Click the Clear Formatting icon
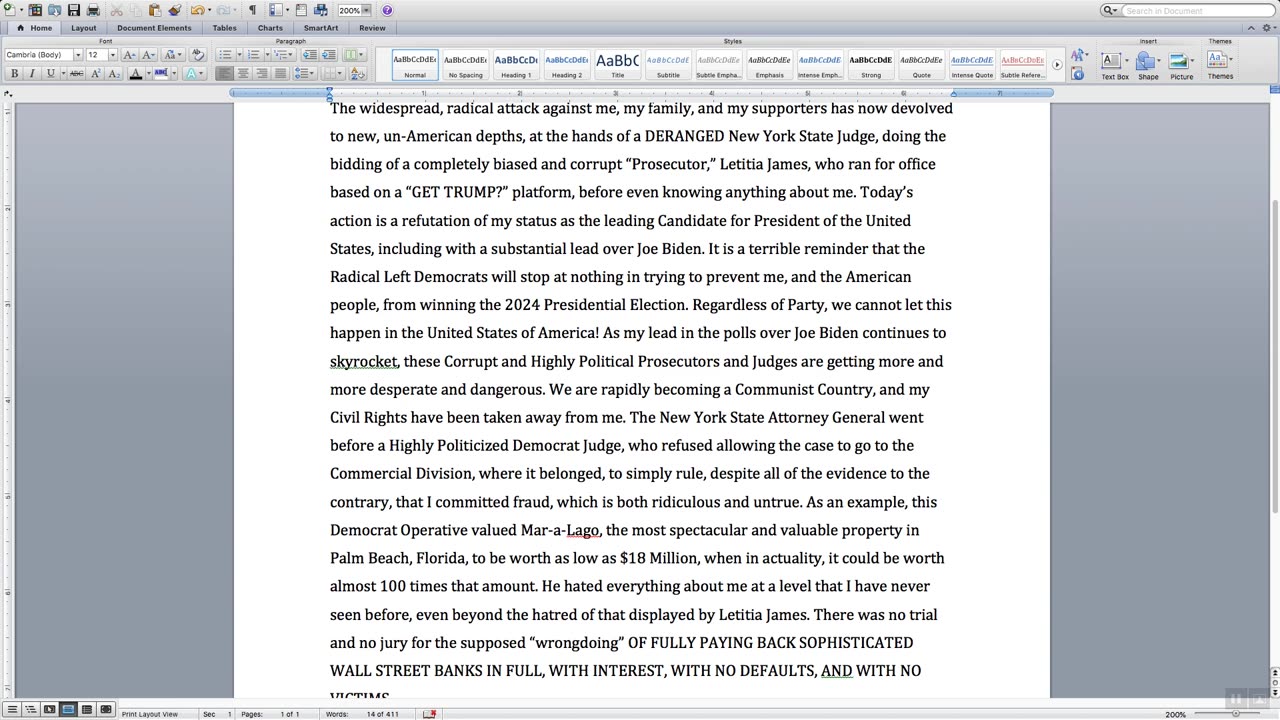Viewport: 1280px width, 720px height. (x=198, y=55)
